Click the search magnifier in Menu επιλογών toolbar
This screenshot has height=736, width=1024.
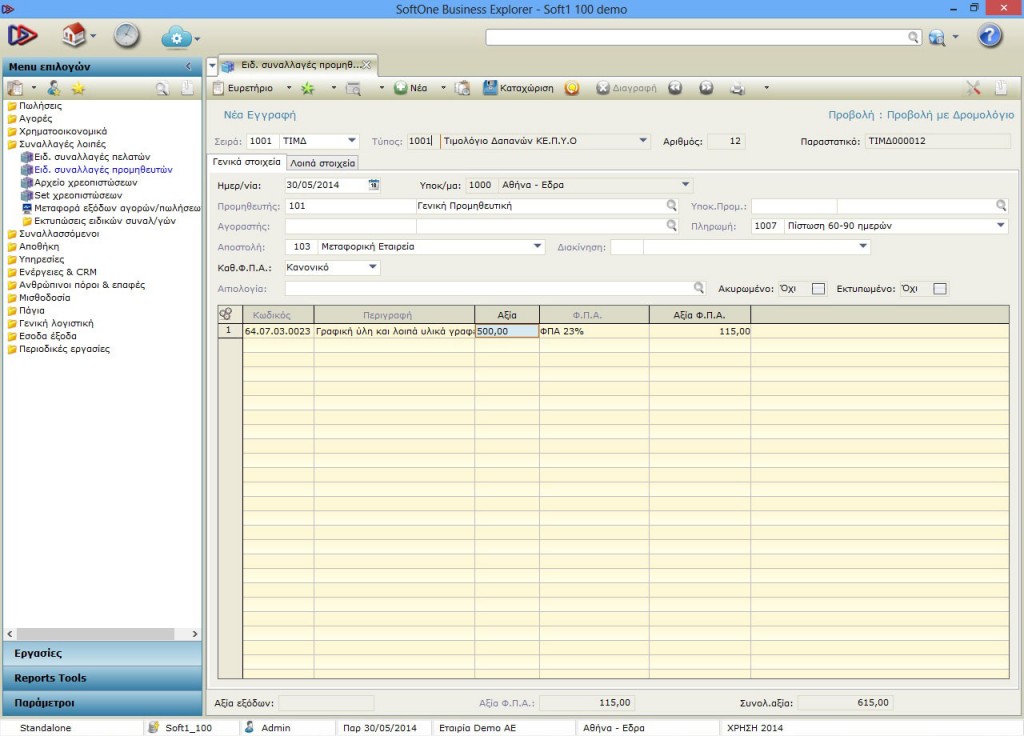tap(161, 88)
